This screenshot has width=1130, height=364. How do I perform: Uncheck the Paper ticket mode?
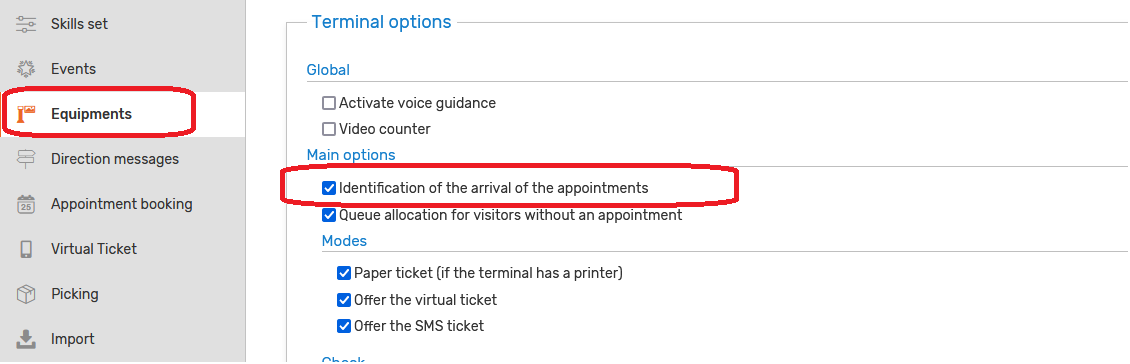point(344,273)
